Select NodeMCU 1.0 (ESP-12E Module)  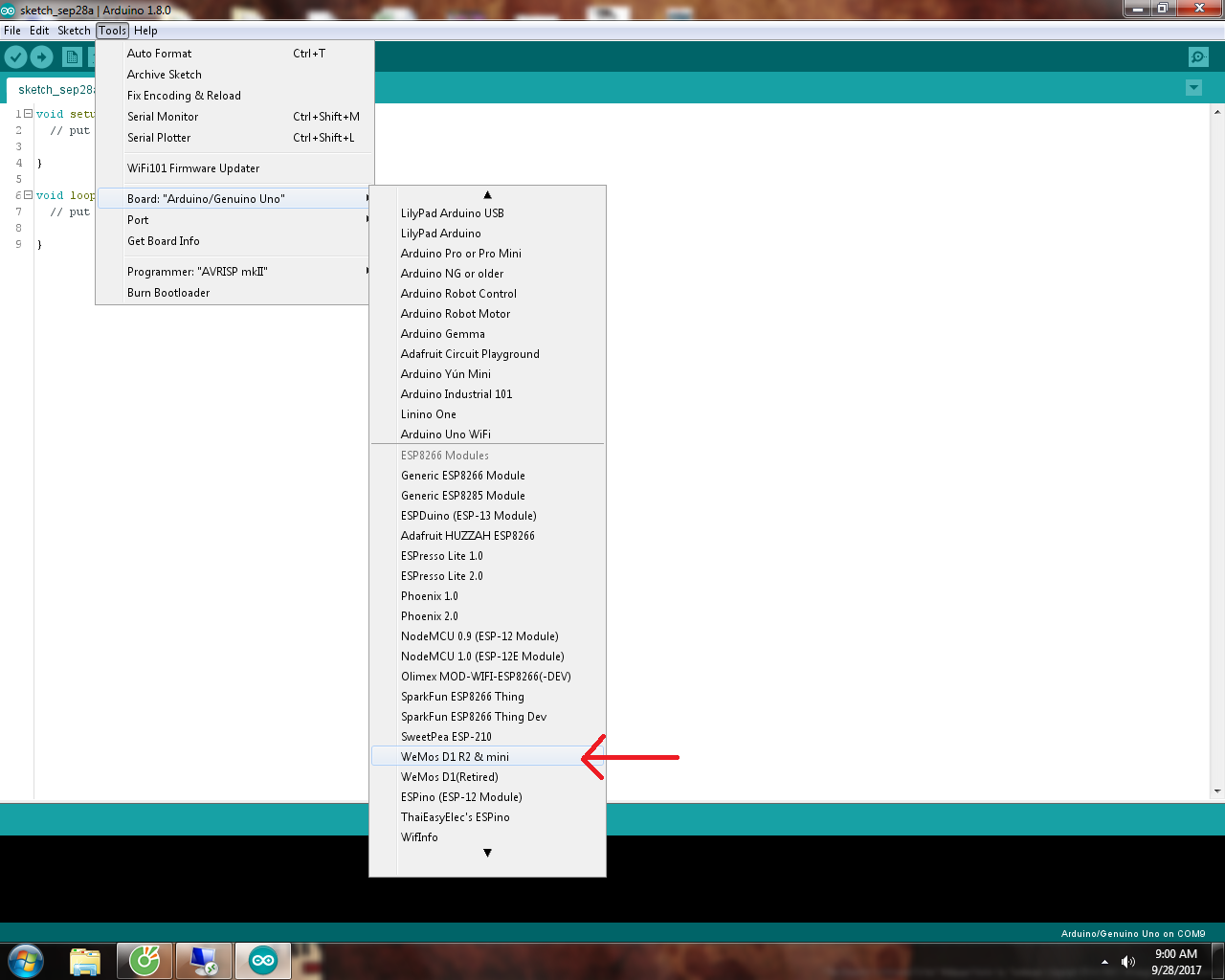[x=487, y=657]
